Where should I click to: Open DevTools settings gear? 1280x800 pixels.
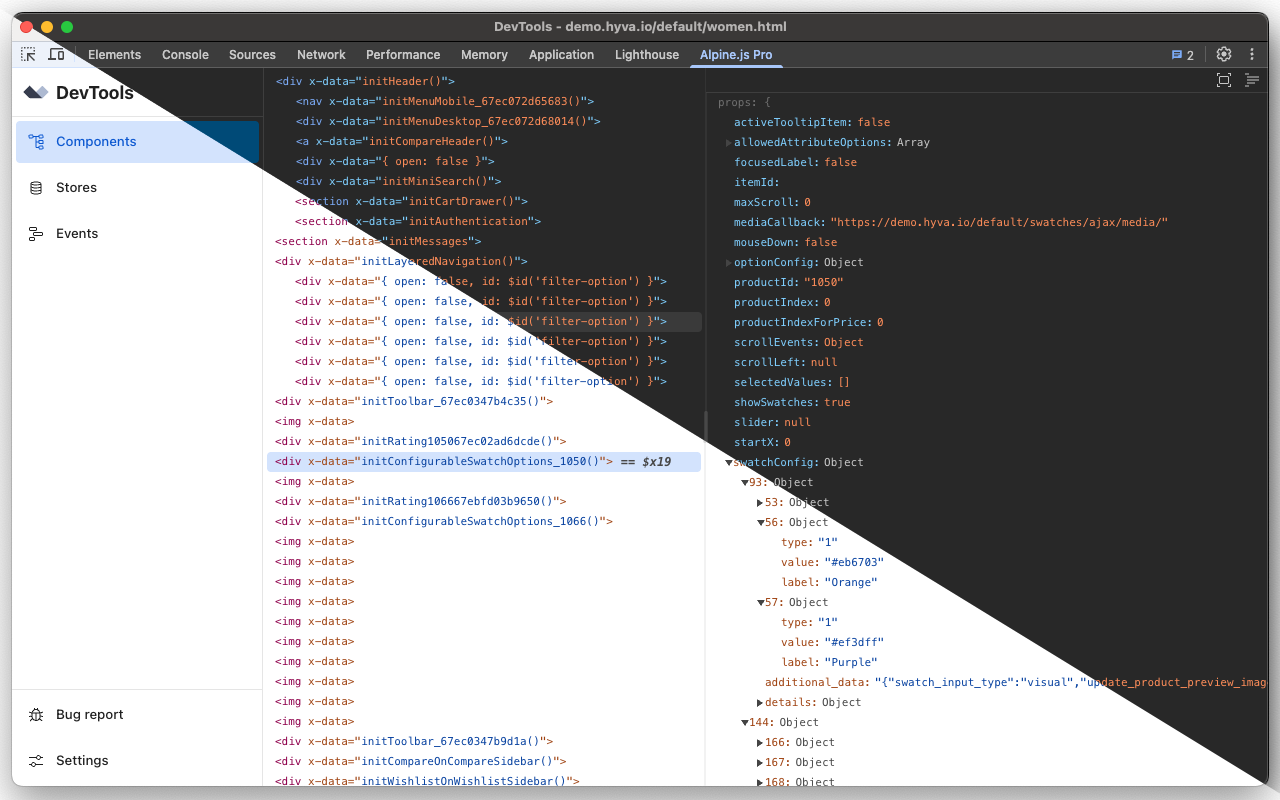(x=1223, y=55)
